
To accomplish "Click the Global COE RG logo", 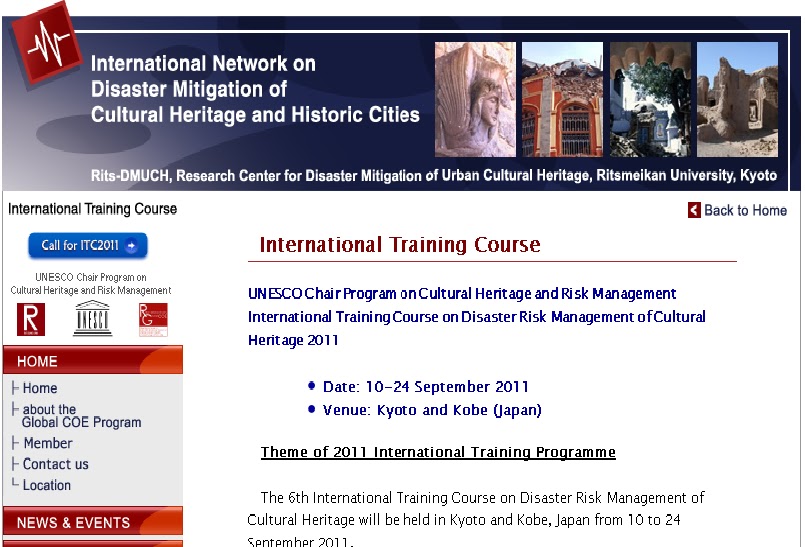I will pyautogui.click(x=153, y=320).
